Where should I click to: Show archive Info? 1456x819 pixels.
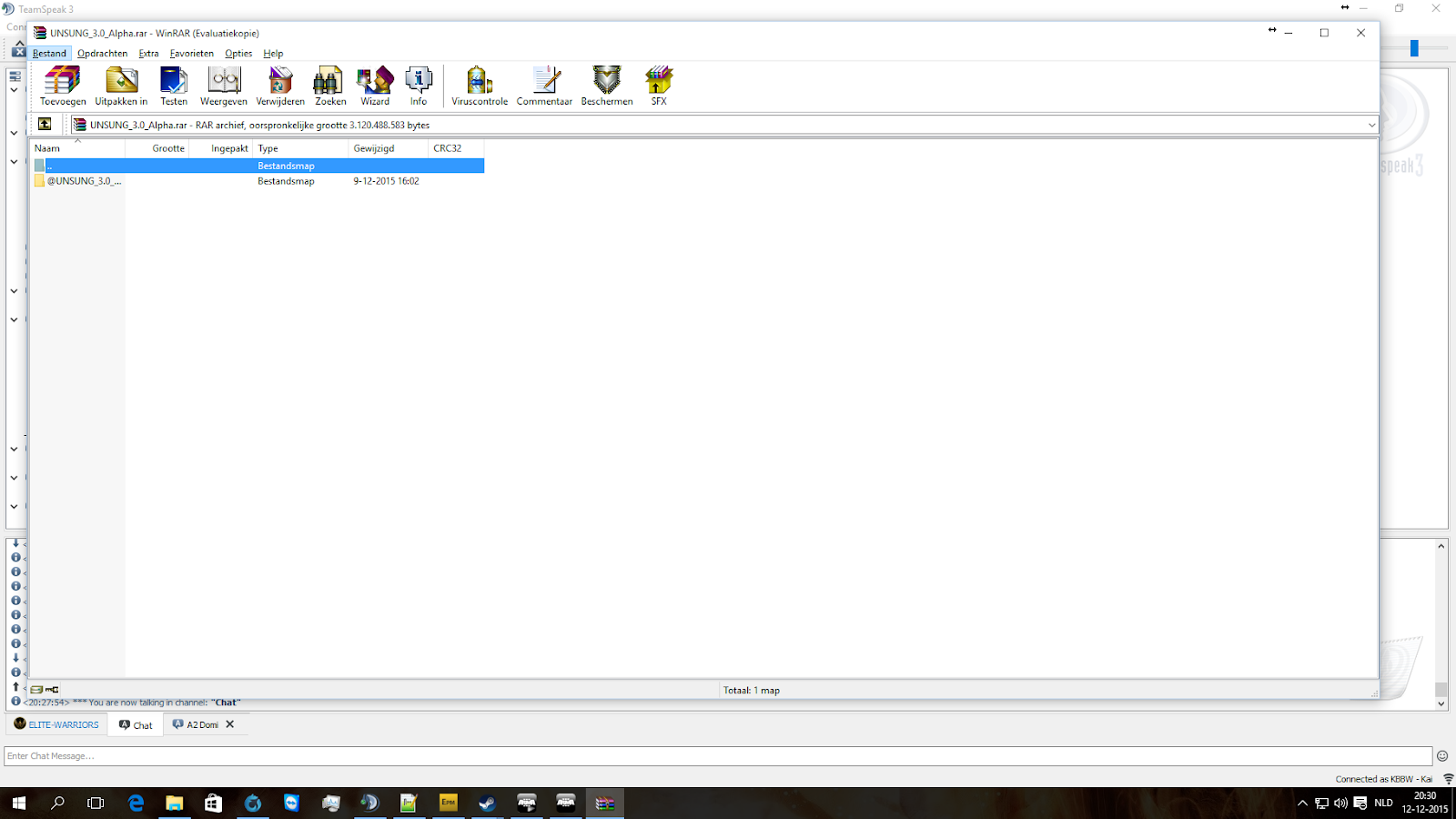(419, 86)
